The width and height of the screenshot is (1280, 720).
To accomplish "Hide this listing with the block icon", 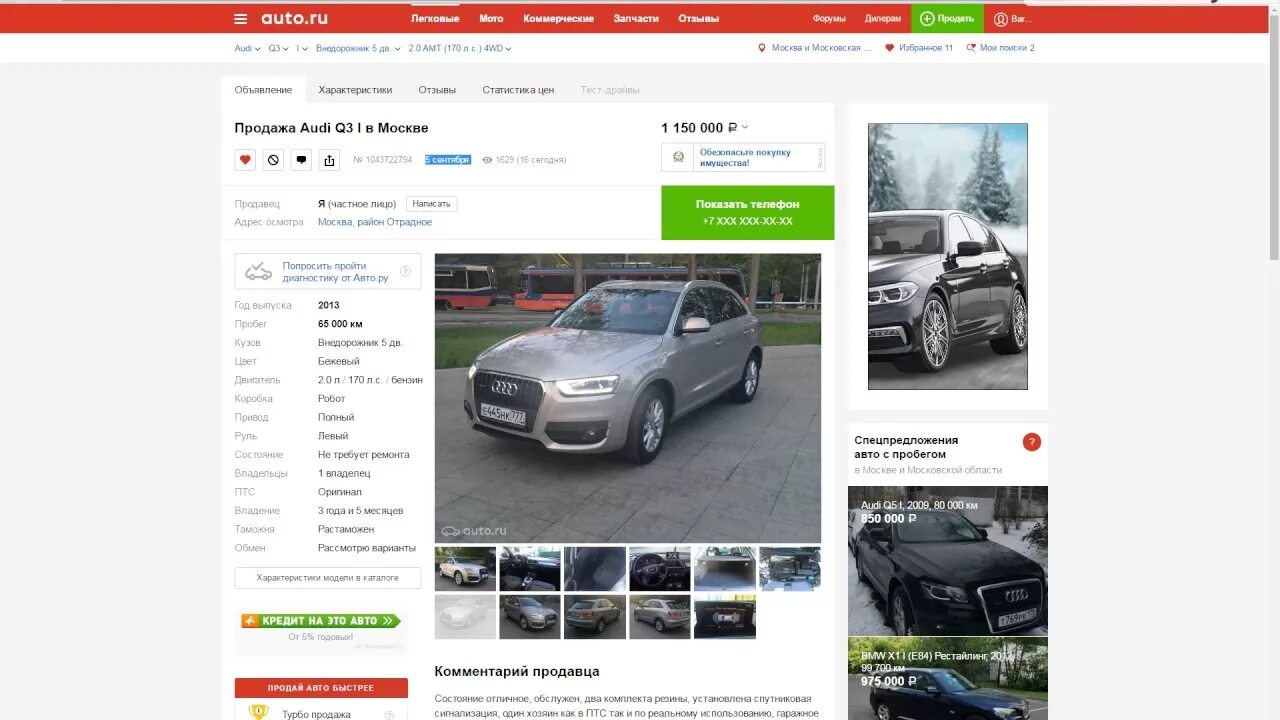I will [273, 160].
